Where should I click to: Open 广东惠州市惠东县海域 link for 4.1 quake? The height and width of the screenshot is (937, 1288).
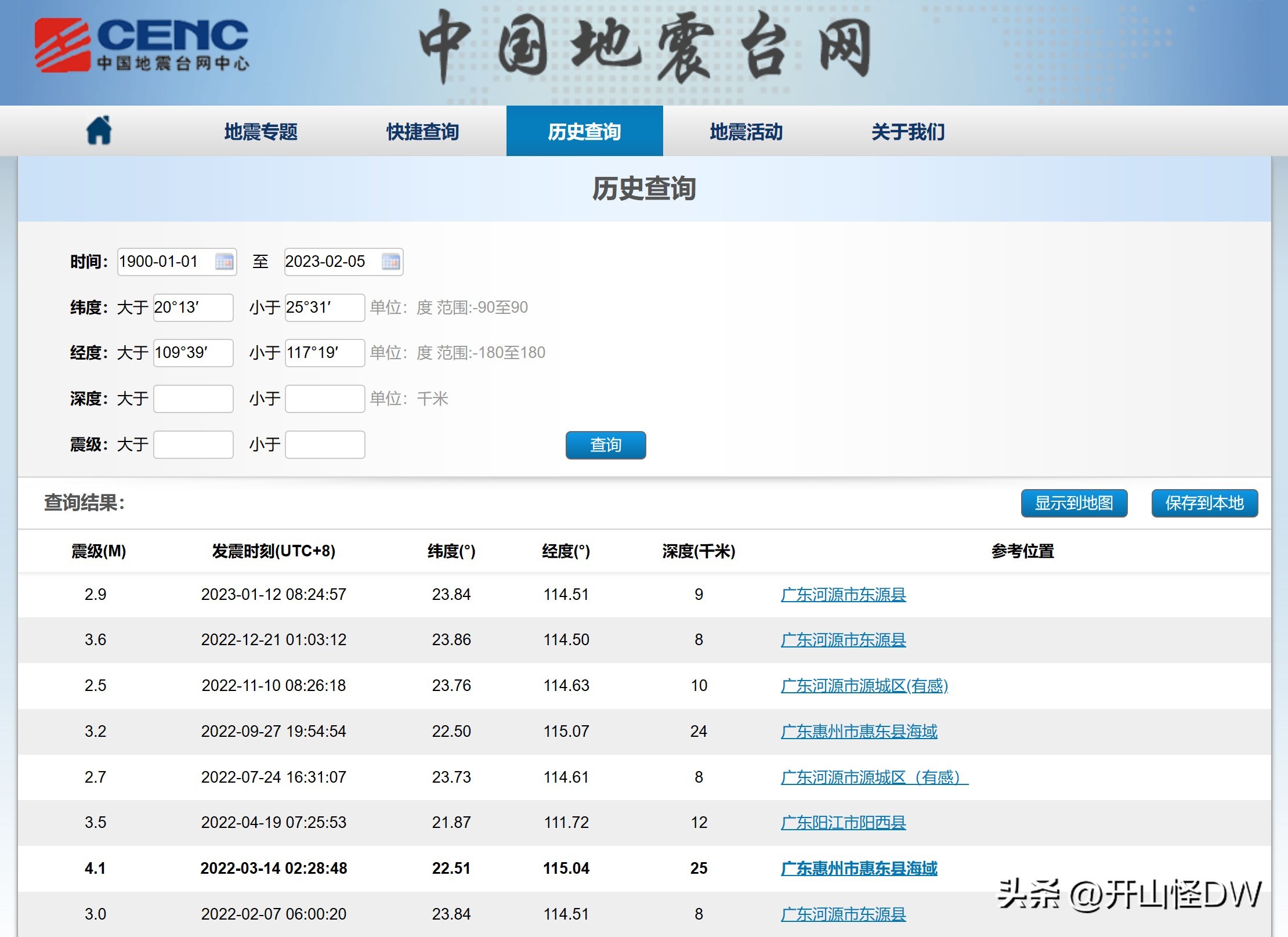pos(858,869)
